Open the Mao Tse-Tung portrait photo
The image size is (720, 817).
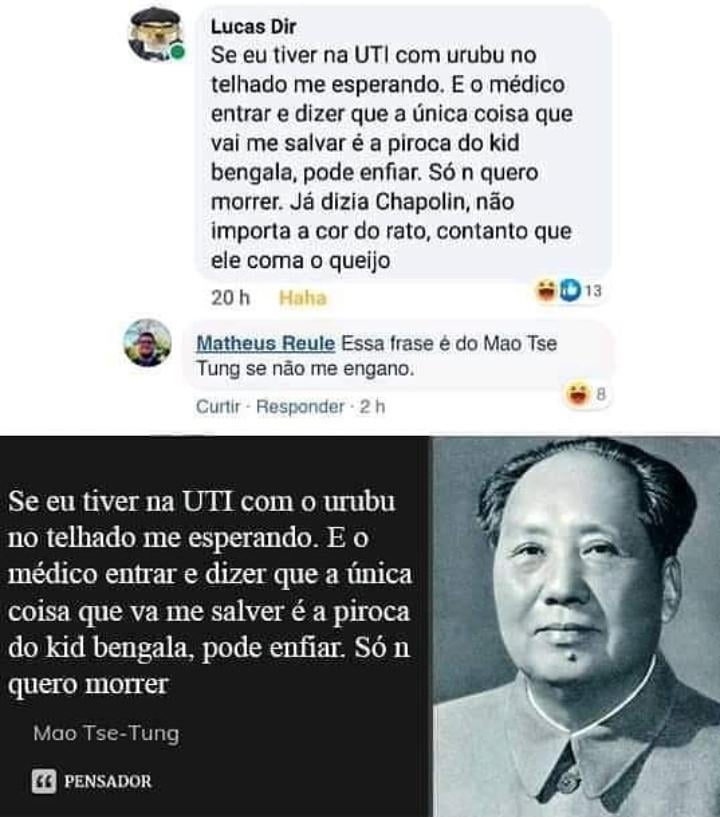[576, 627]
